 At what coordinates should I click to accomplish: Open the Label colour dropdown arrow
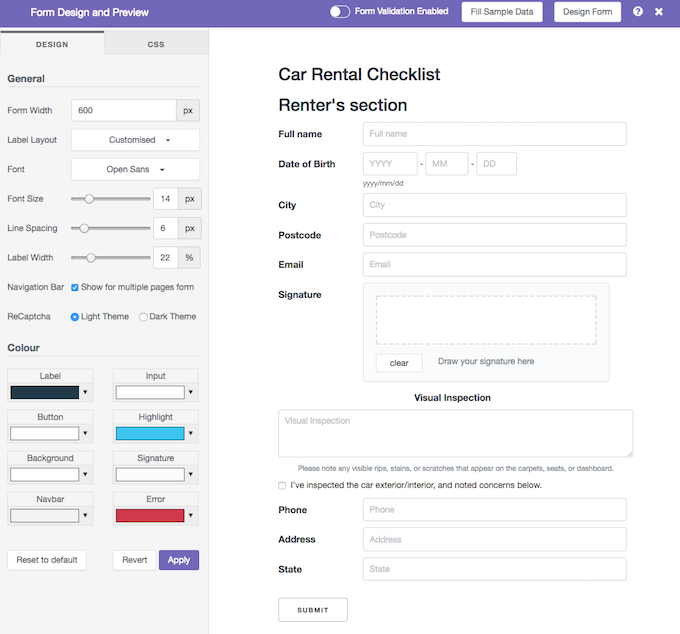[85, 393]
